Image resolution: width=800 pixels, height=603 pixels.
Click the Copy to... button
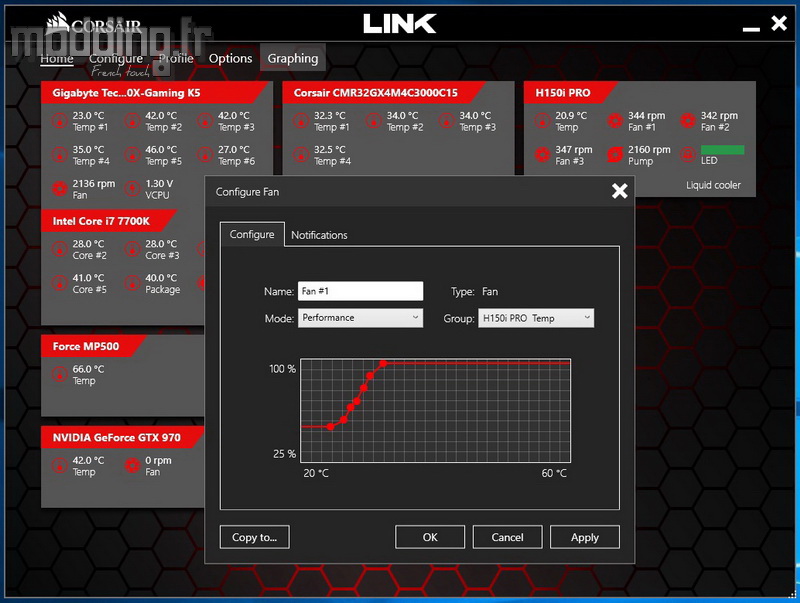coord(255,537)
